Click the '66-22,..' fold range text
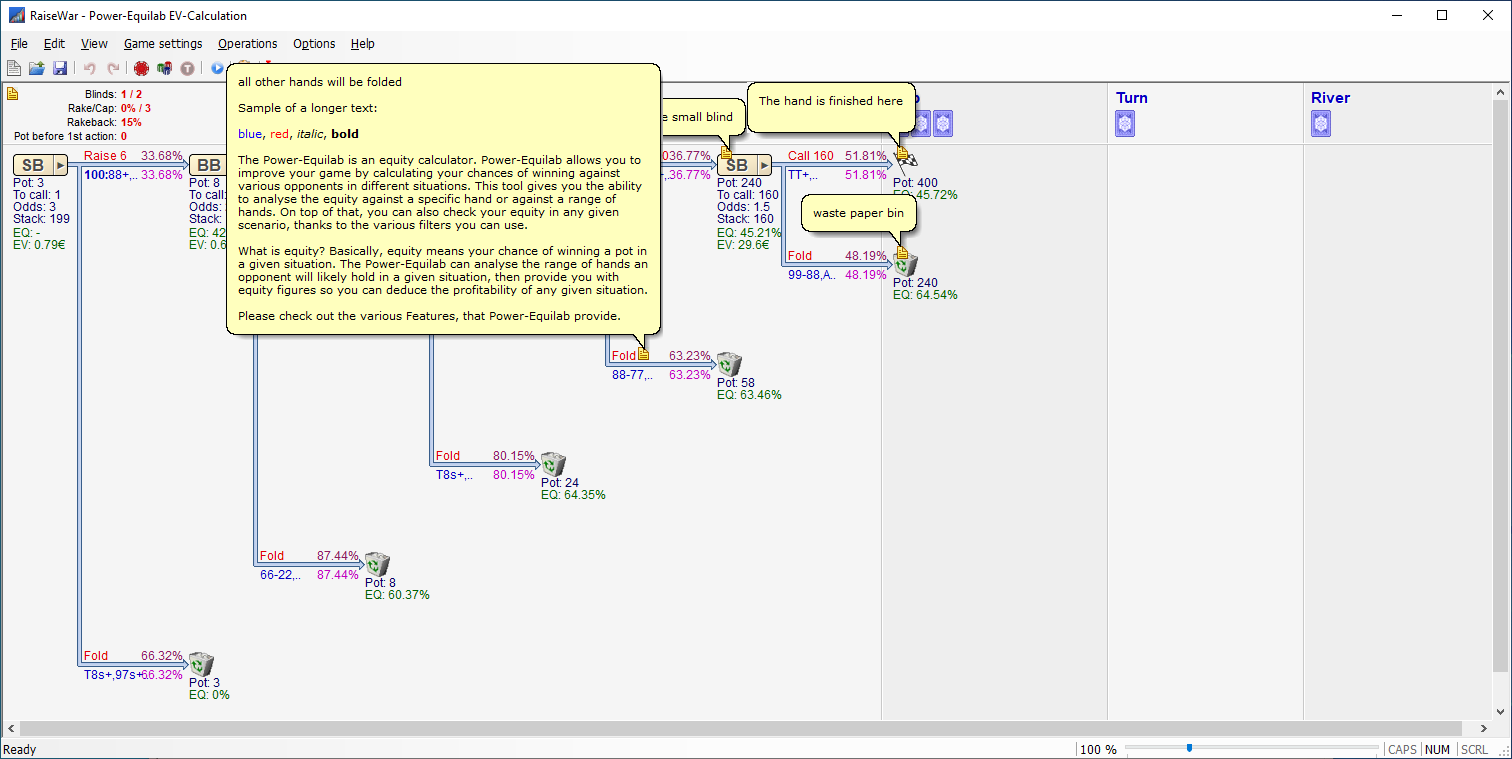This screenshot has height=759, width=1512. pyautogui.click(x=280, y=575)
